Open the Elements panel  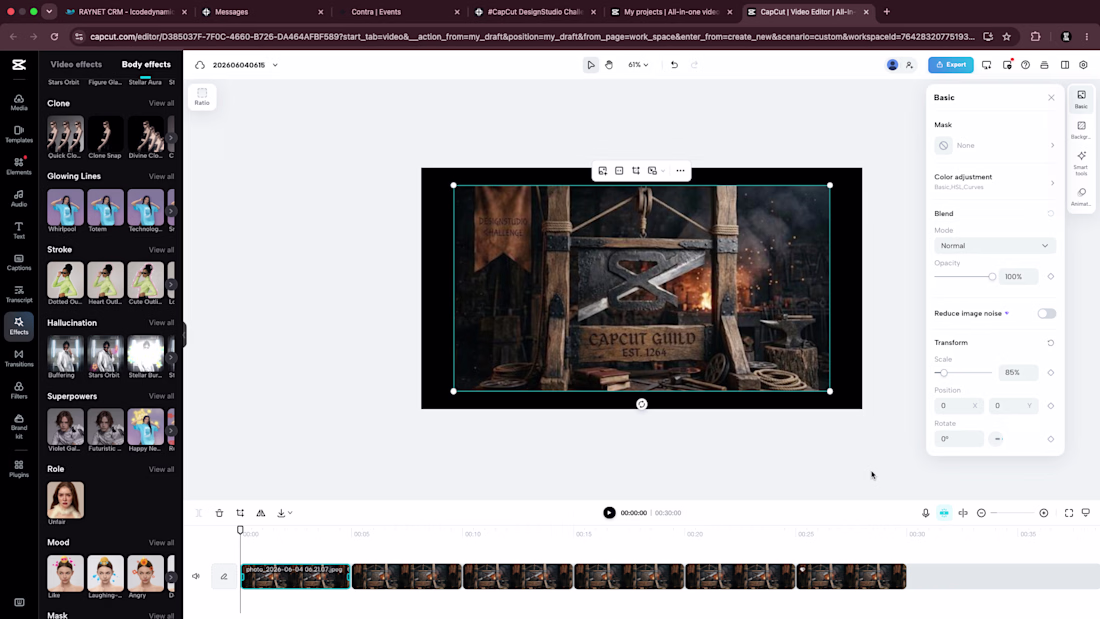coord(19,166)
